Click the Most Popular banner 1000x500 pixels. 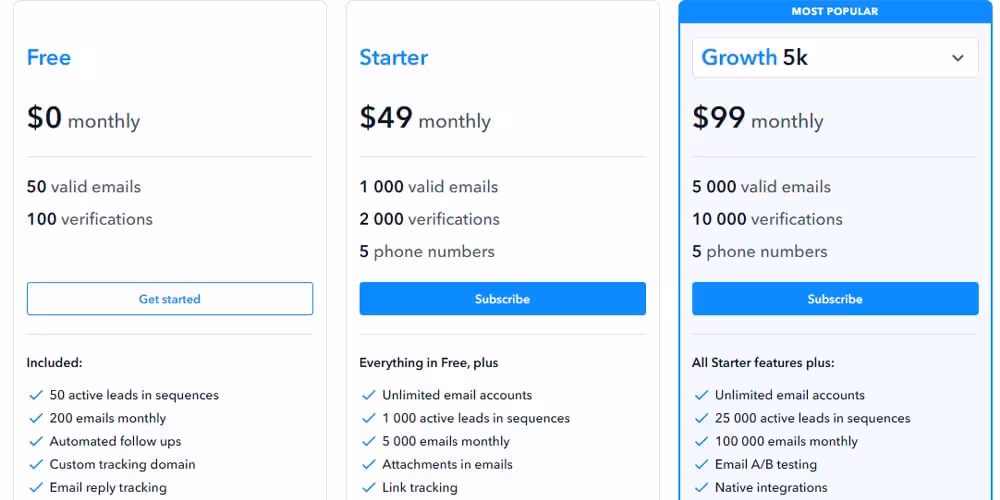pos(835,11)
